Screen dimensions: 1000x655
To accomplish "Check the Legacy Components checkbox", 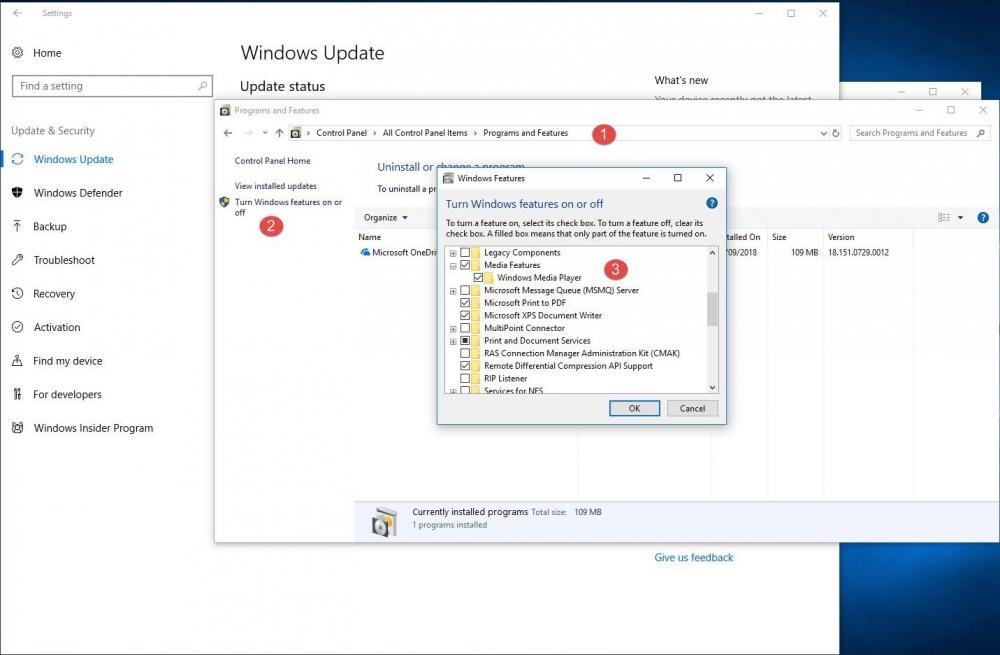I will pos(465,253).
